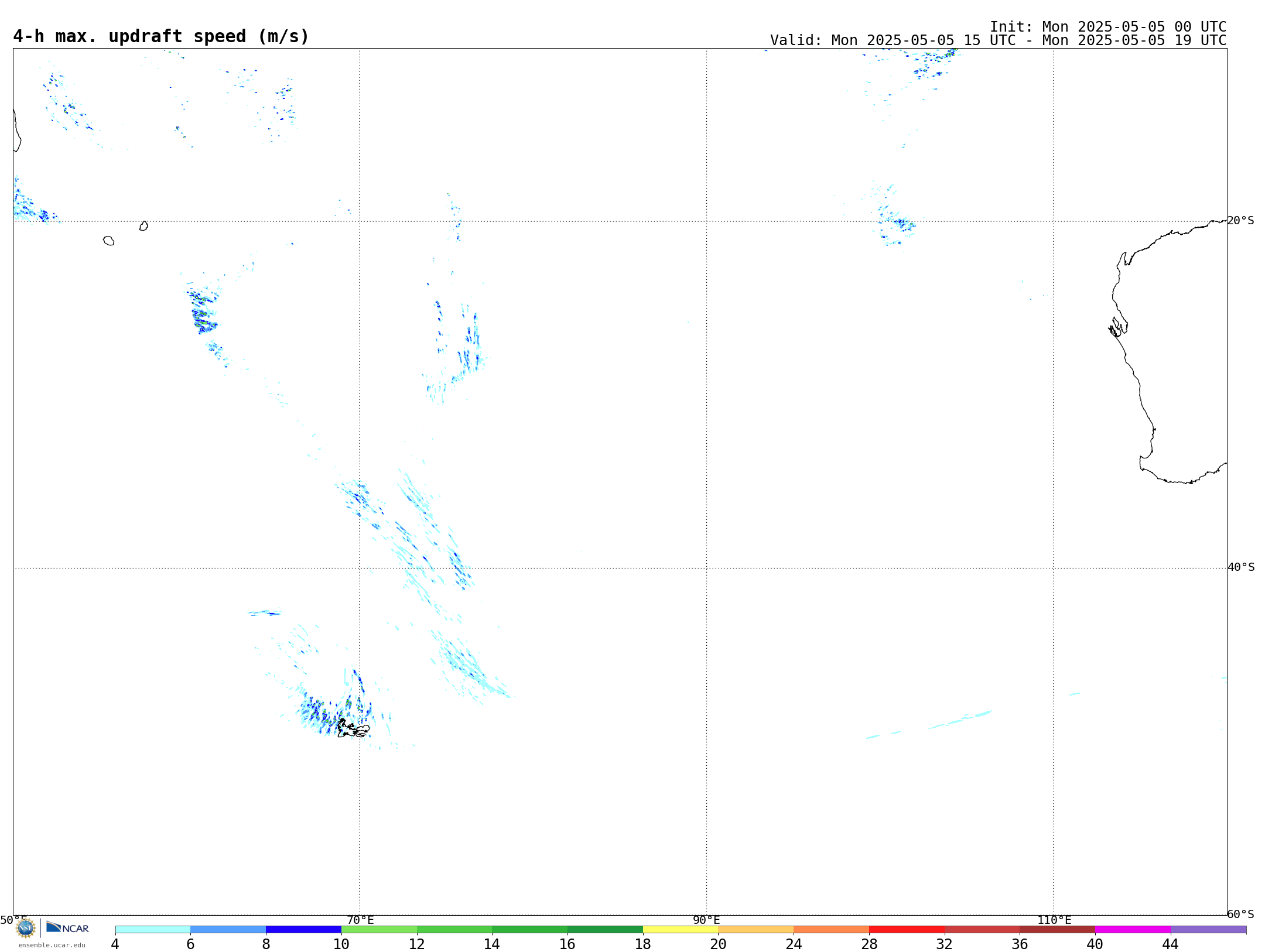1265x952 pixels.
Task: Click the 'Init: Mon 2025-05-05 00 UTC' line
Action: click(1108, 27)
